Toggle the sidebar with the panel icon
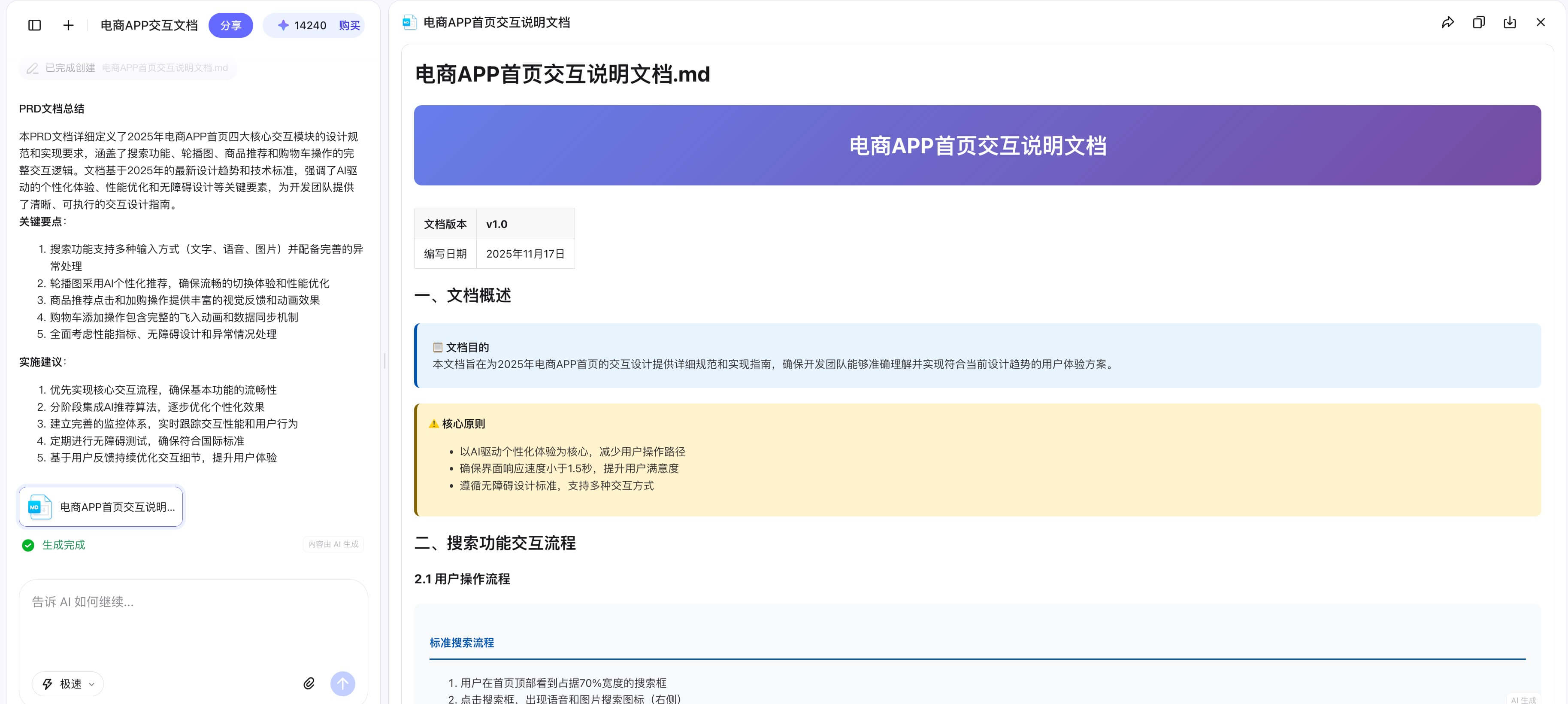1568x704 pixels. click(34, 25)
